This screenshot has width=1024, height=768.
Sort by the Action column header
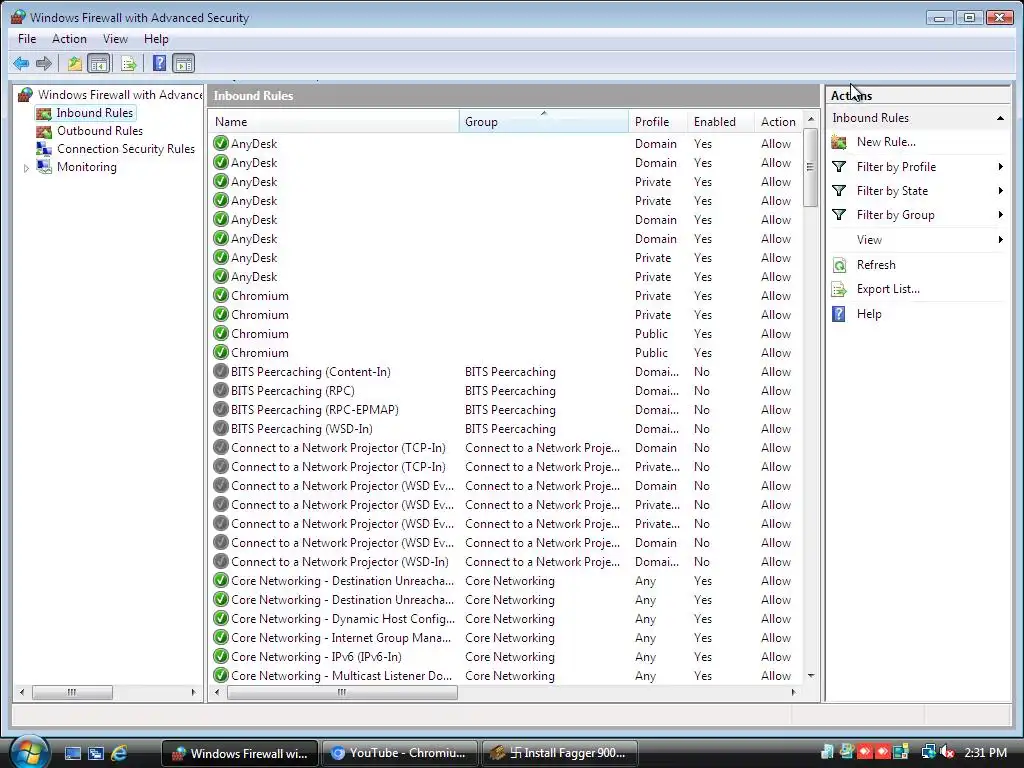[778, 121]
